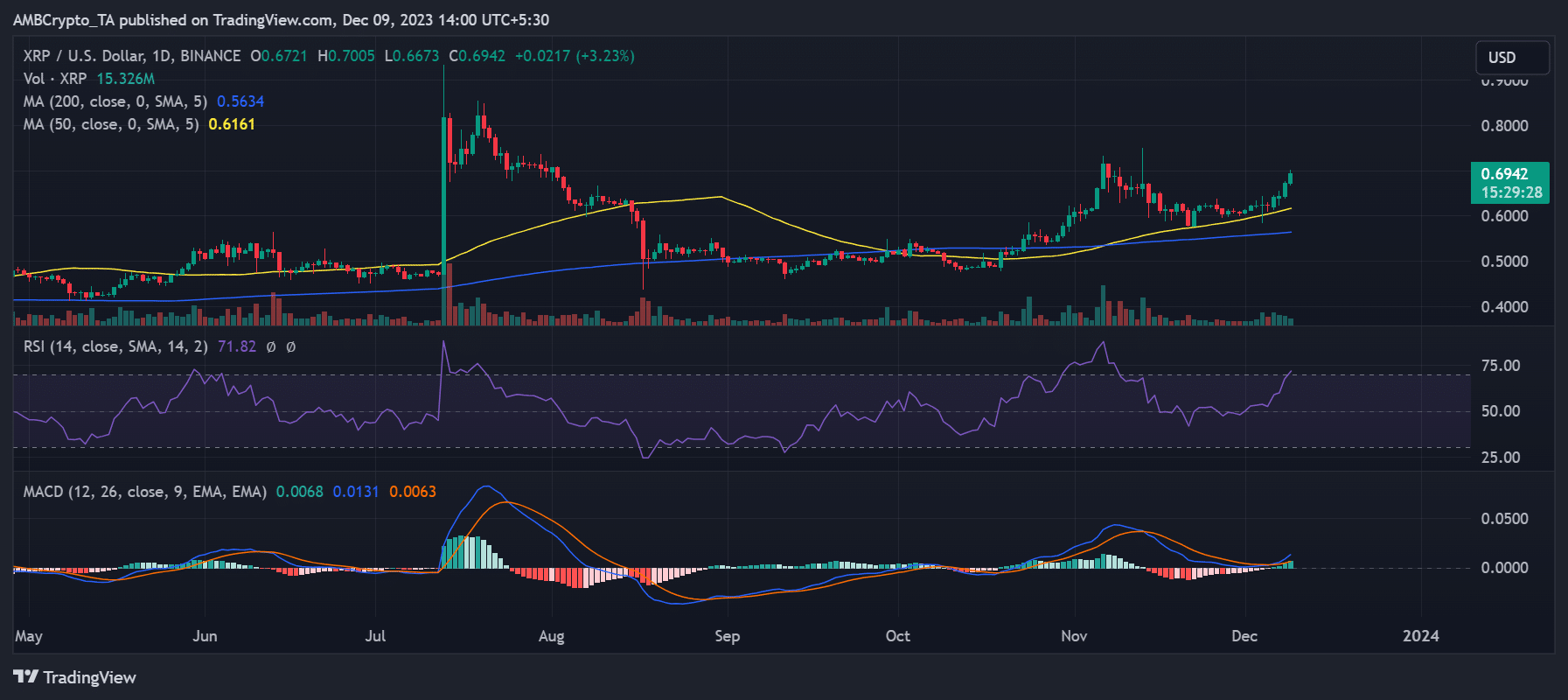Click the change value +0.0217 (+3.23%)
The height and width of the screenshot is (700, 1568).
575,56
